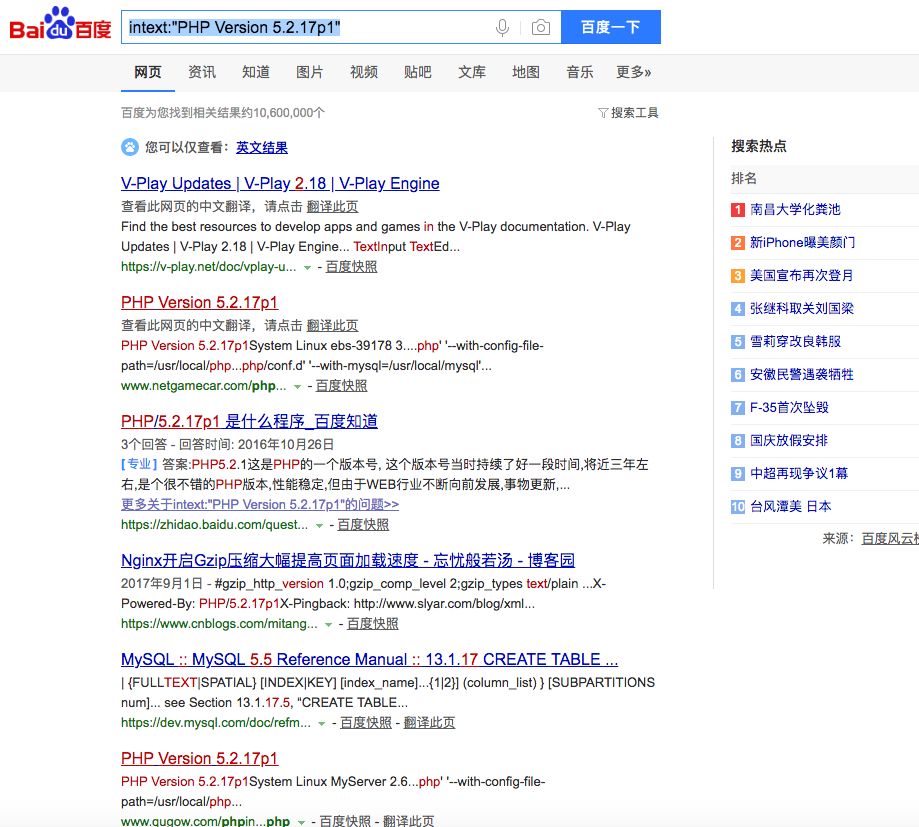Open hot topic 国庆放假安排
The width and height of the screenshot is (919, 827).
pyautogui.click(x=788, y=440)
